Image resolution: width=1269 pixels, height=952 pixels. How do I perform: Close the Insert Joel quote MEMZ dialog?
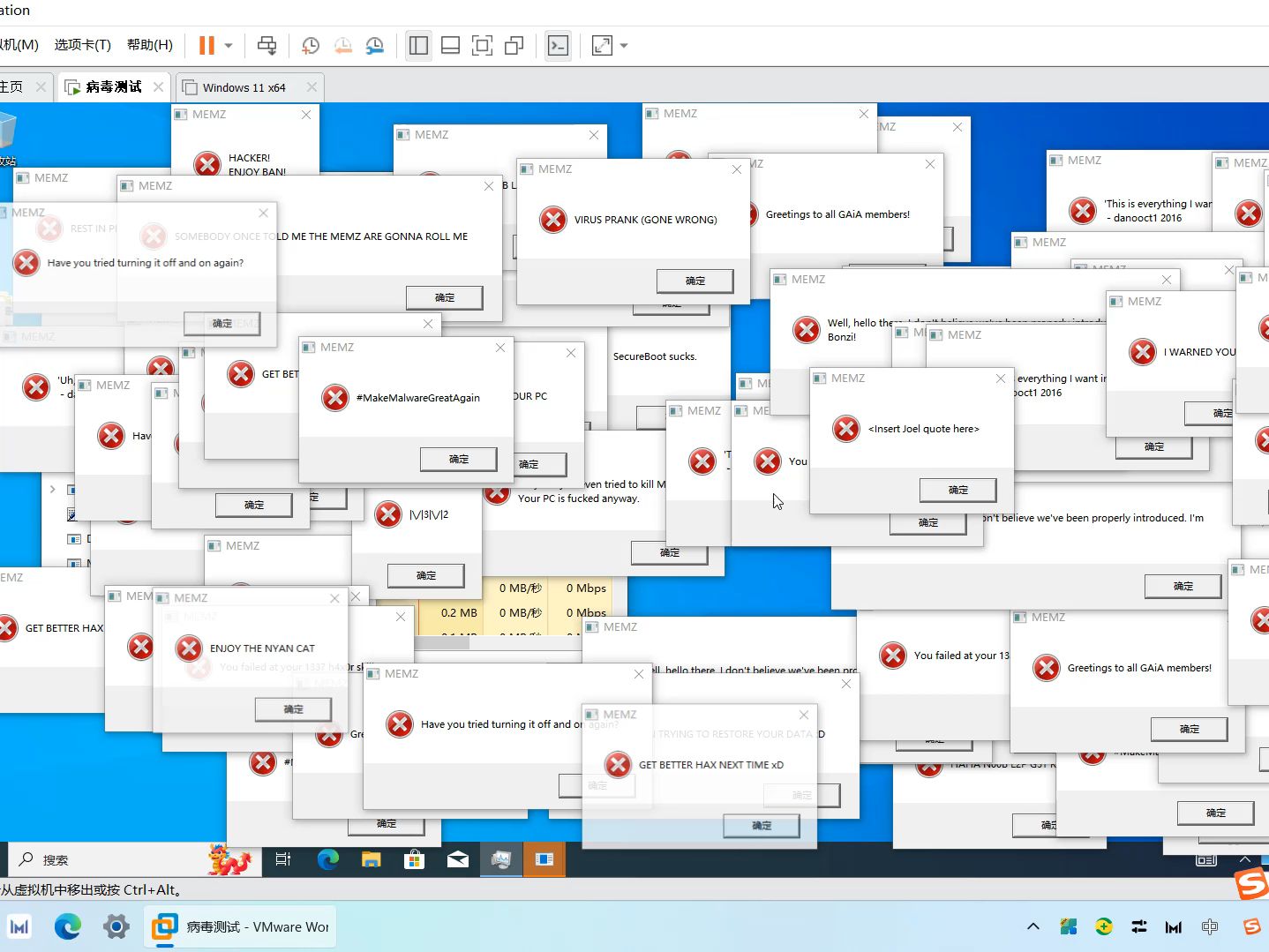1001,379
